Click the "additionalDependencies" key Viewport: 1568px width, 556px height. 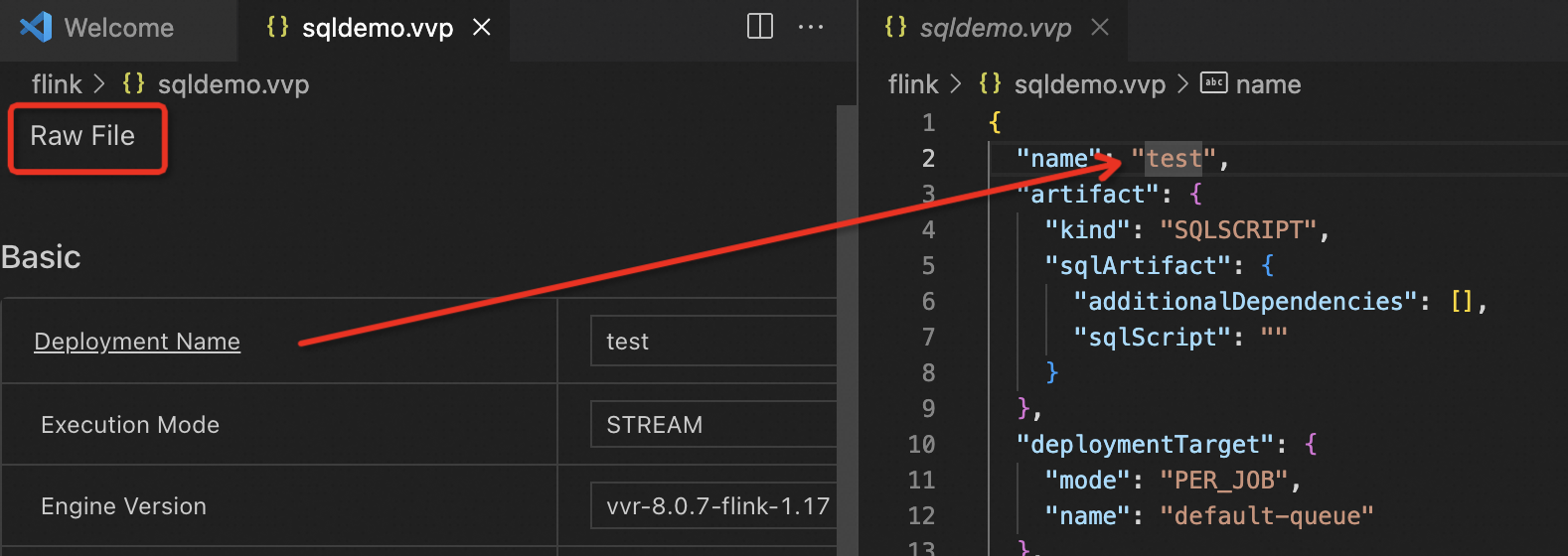1245,302
